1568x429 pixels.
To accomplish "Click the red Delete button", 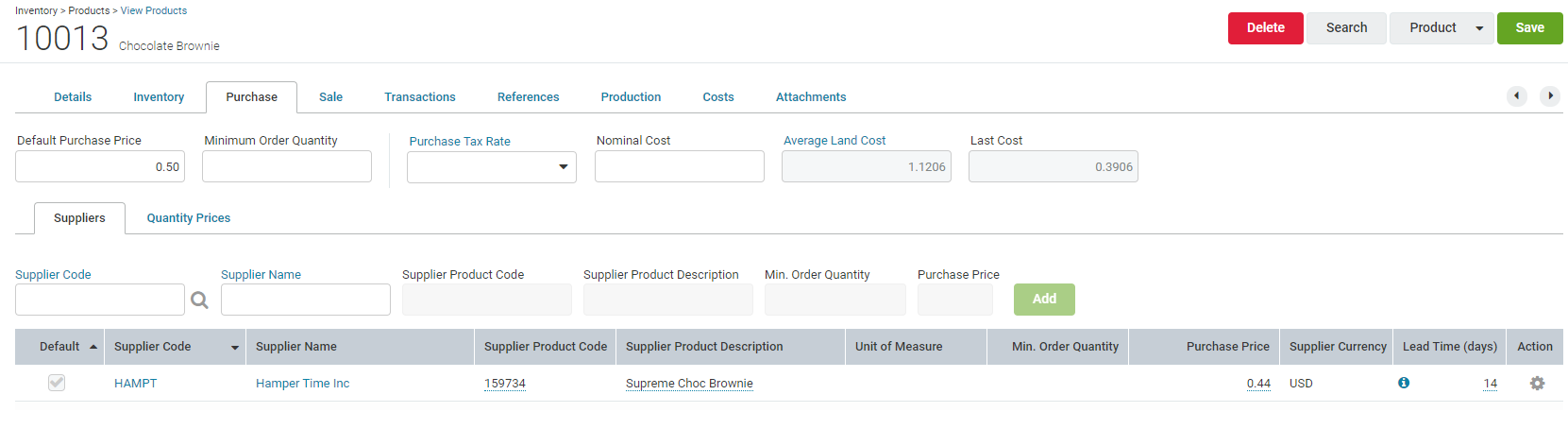I will (x=1265, y=28).
